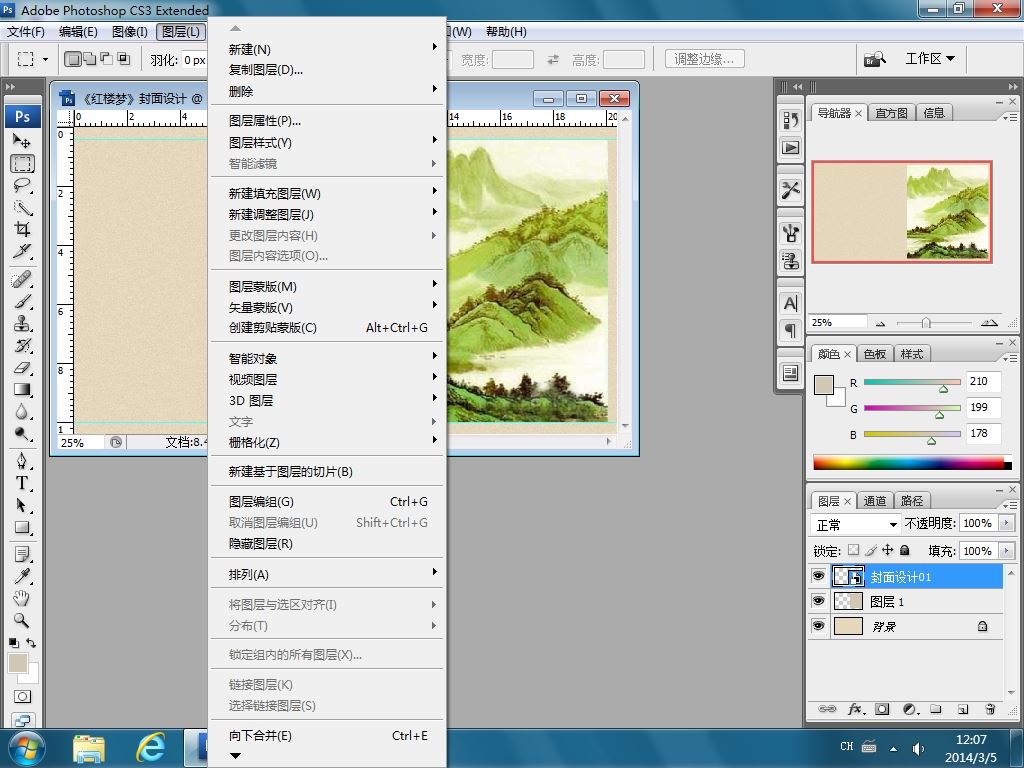Select the Lasso tool
Image resolution: width=1024 pixels, height=768 pixels.
click(x=22, y=185)
